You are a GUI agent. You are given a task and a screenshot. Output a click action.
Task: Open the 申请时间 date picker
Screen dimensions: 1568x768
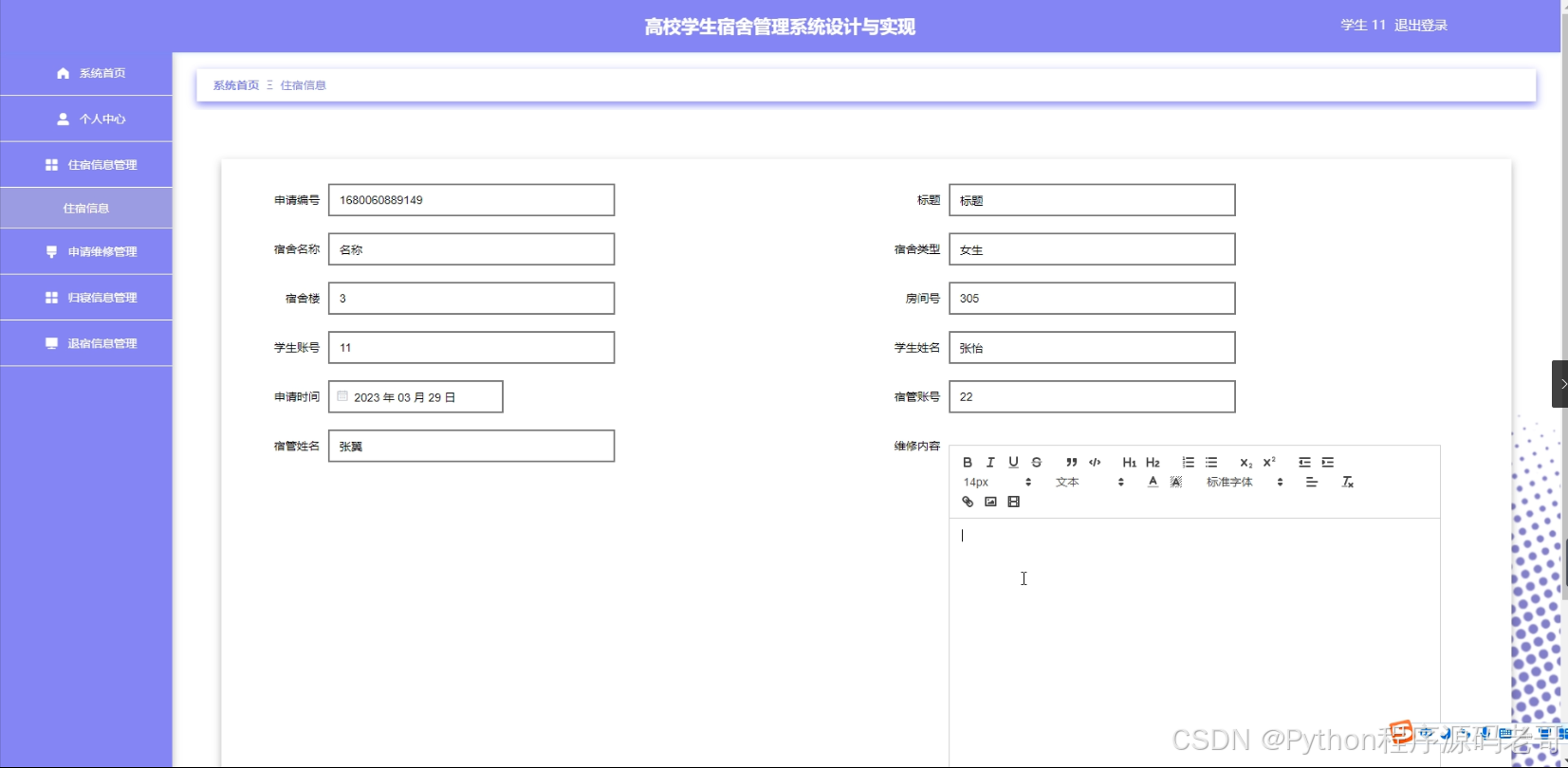click(x=415, y=397)
